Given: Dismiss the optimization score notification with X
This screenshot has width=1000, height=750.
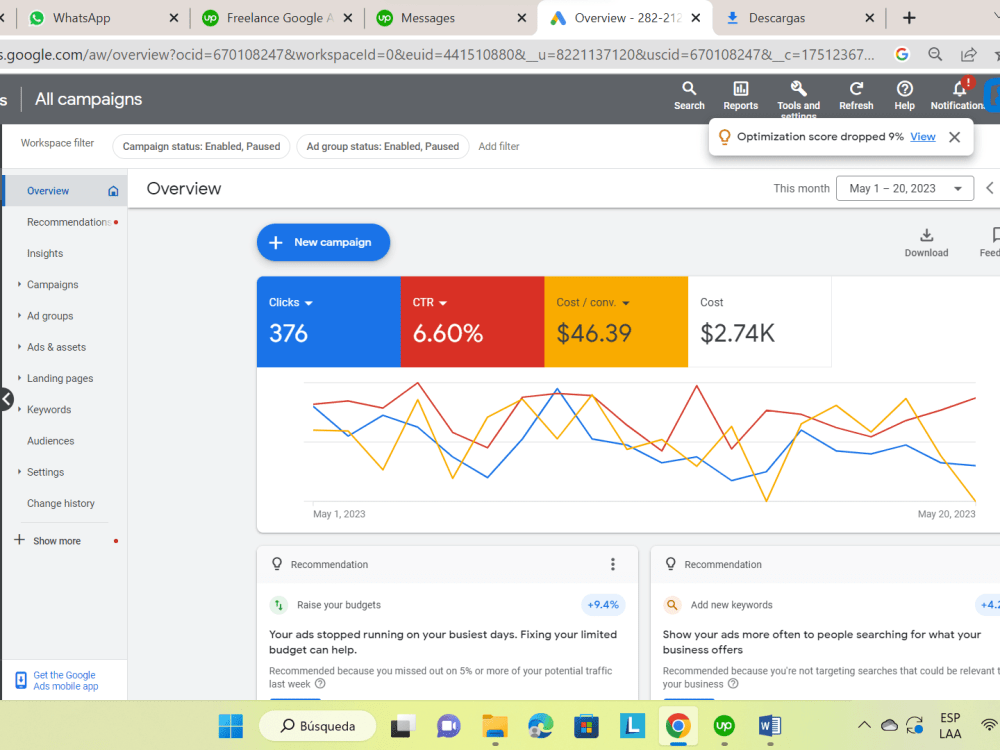Looking at the screenshot, I should (954, 137).
